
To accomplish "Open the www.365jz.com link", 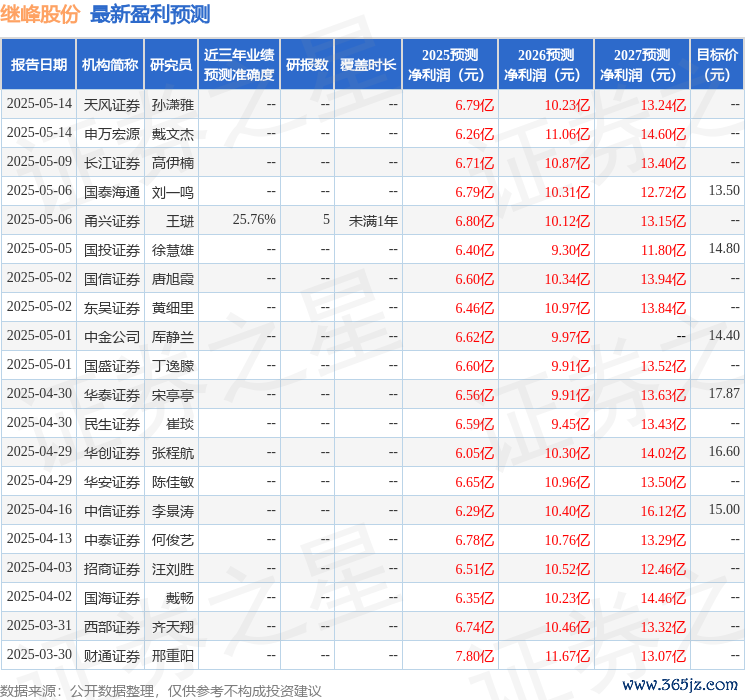I will tap(679, 685).
